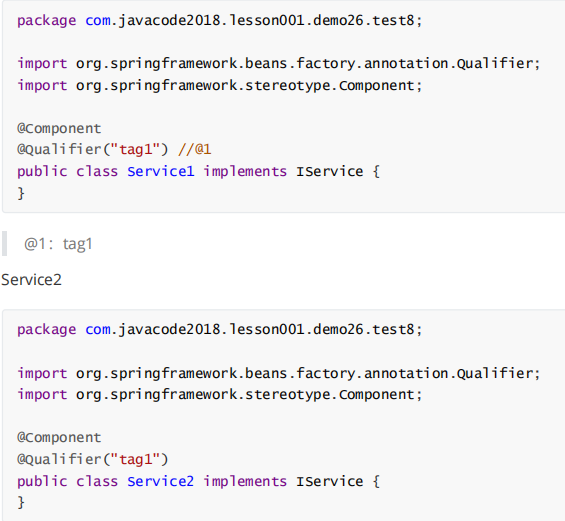Click the Qualifier import in first block
Image resolution: width=565 pixels, height=521 pixels.
(x=279, y=64)
